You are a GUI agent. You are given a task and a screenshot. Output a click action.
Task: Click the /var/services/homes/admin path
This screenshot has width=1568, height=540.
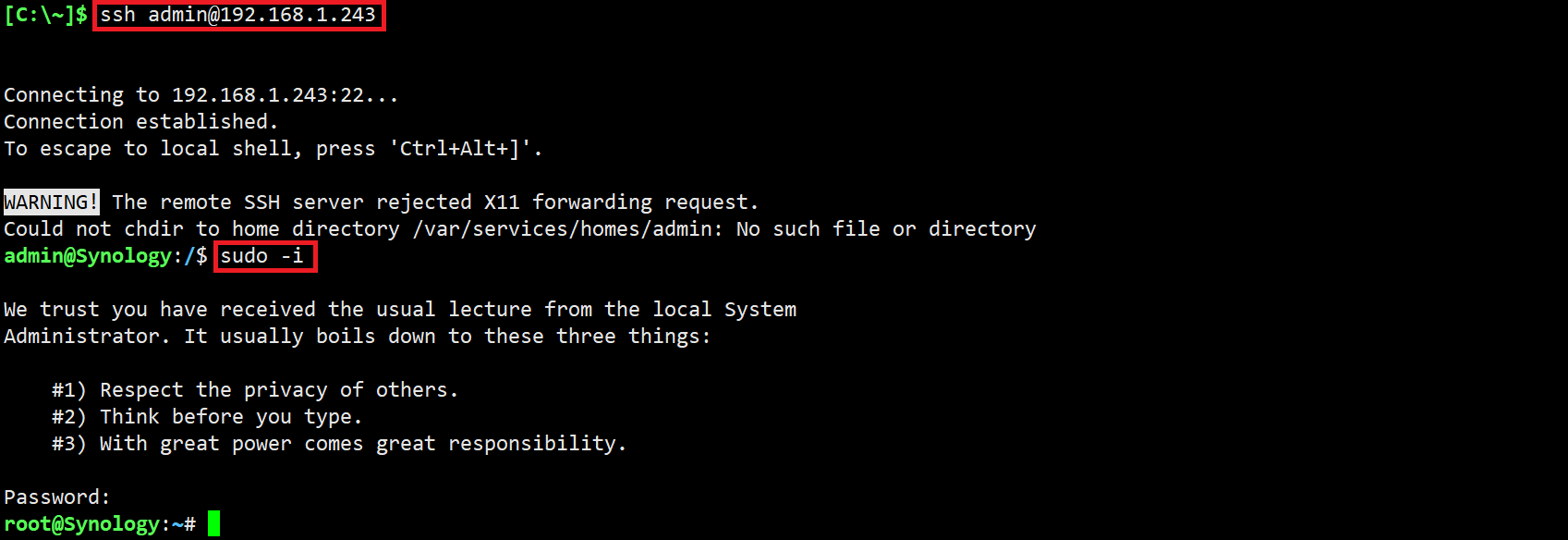click(566, 229)
